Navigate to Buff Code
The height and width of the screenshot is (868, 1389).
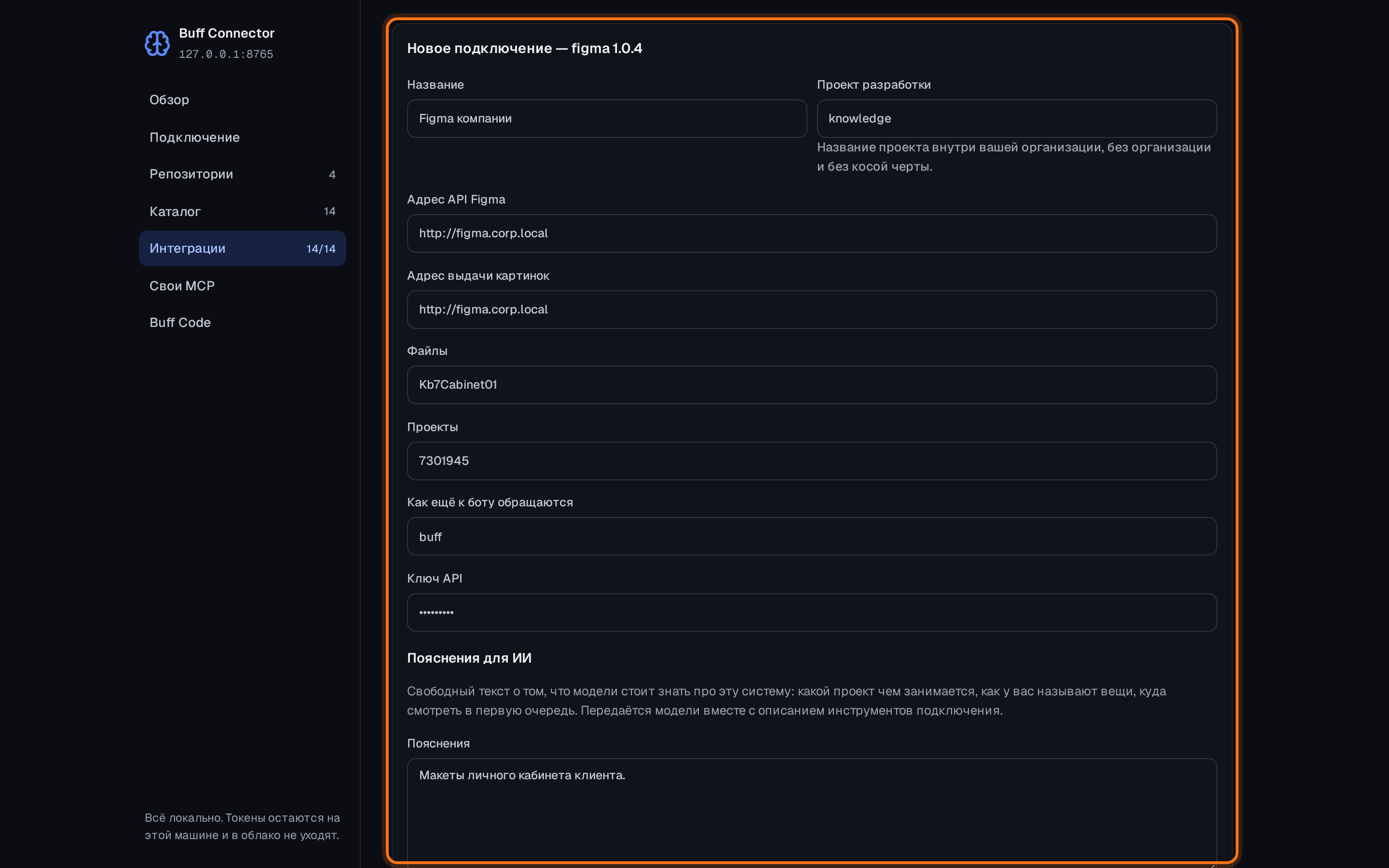[242, 323]
